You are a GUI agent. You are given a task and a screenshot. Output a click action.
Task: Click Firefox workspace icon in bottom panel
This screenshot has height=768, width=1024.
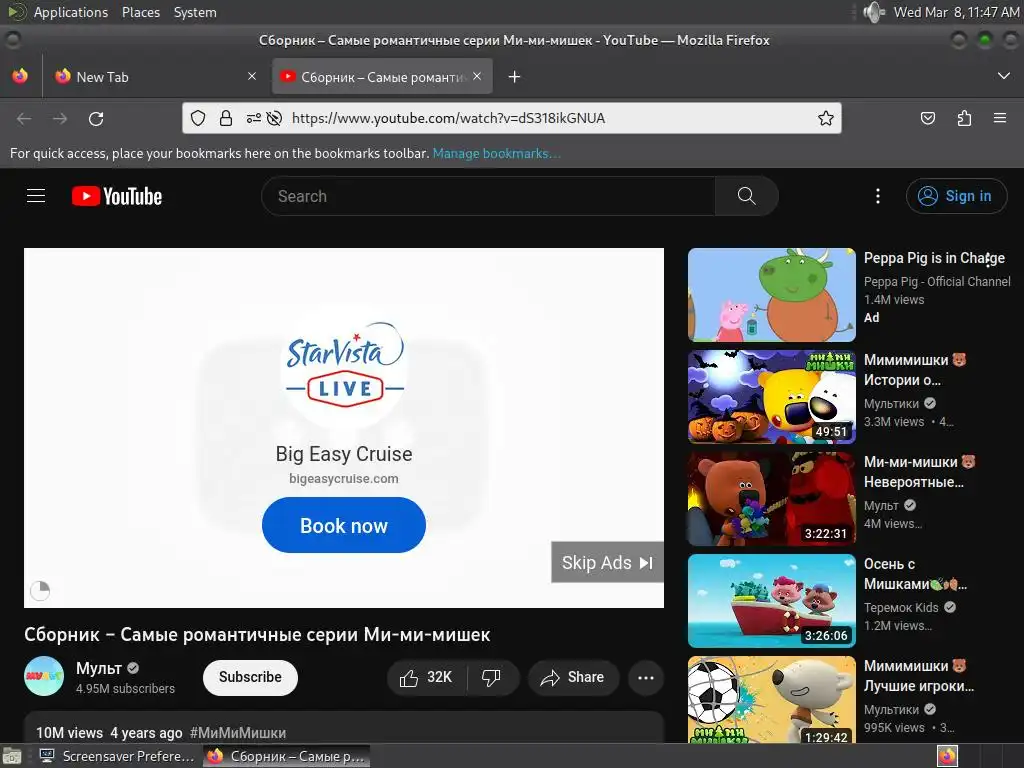(948, 756)
